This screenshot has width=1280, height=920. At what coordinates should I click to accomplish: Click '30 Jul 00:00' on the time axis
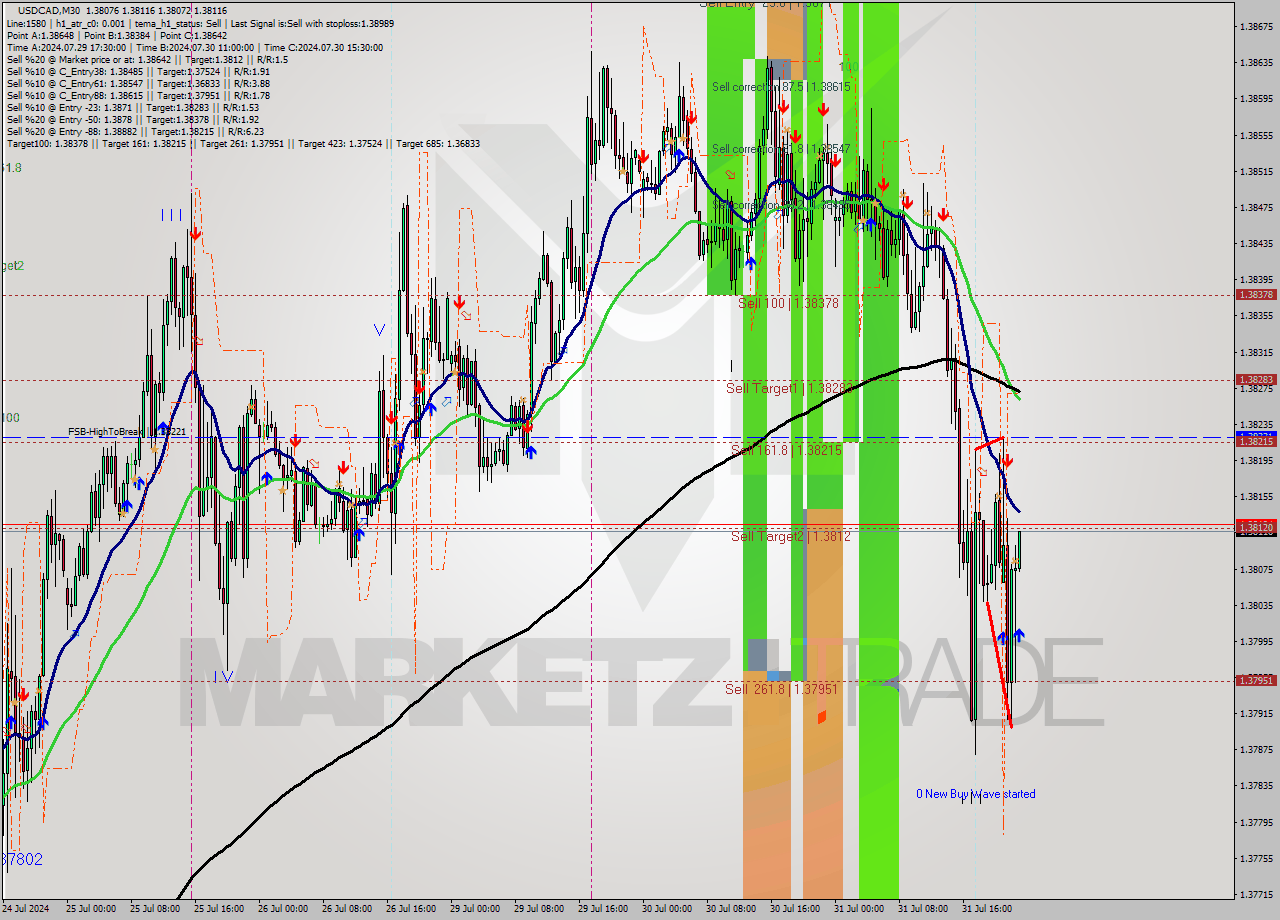pyautogui.click(x=667, y=909)
